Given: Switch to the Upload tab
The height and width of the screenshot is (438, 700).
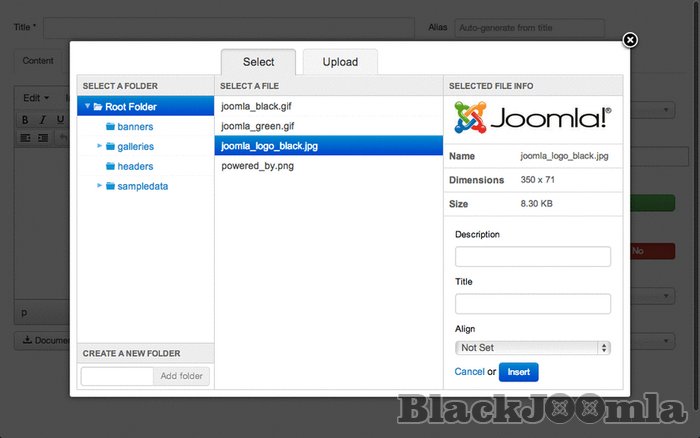Looking at the screenshot, I should 340,62.
